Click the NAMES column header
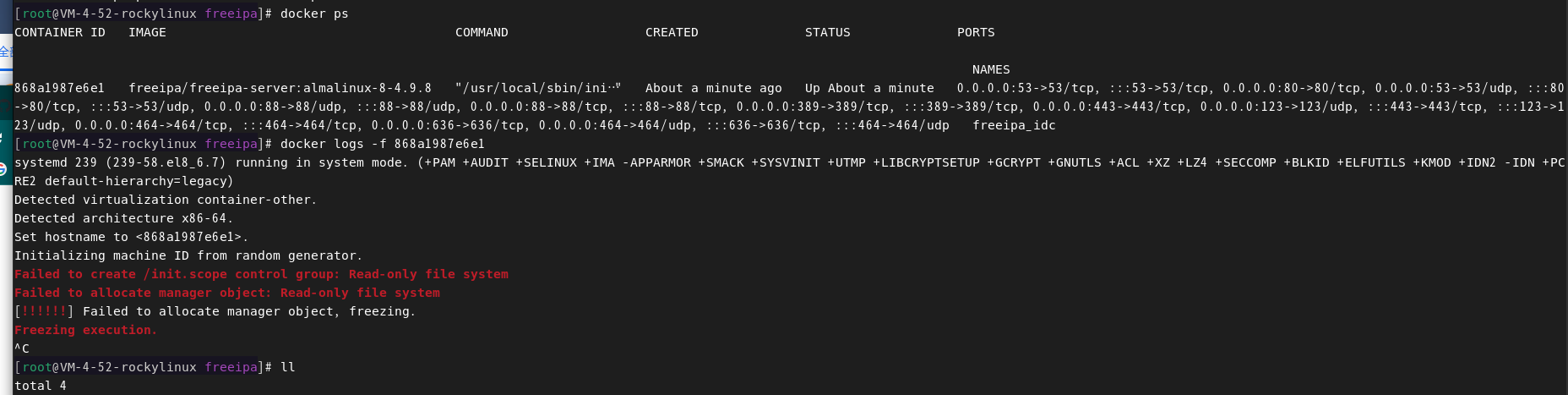The width and height of the screenshot is (1568, 395). tap(991, 69)
